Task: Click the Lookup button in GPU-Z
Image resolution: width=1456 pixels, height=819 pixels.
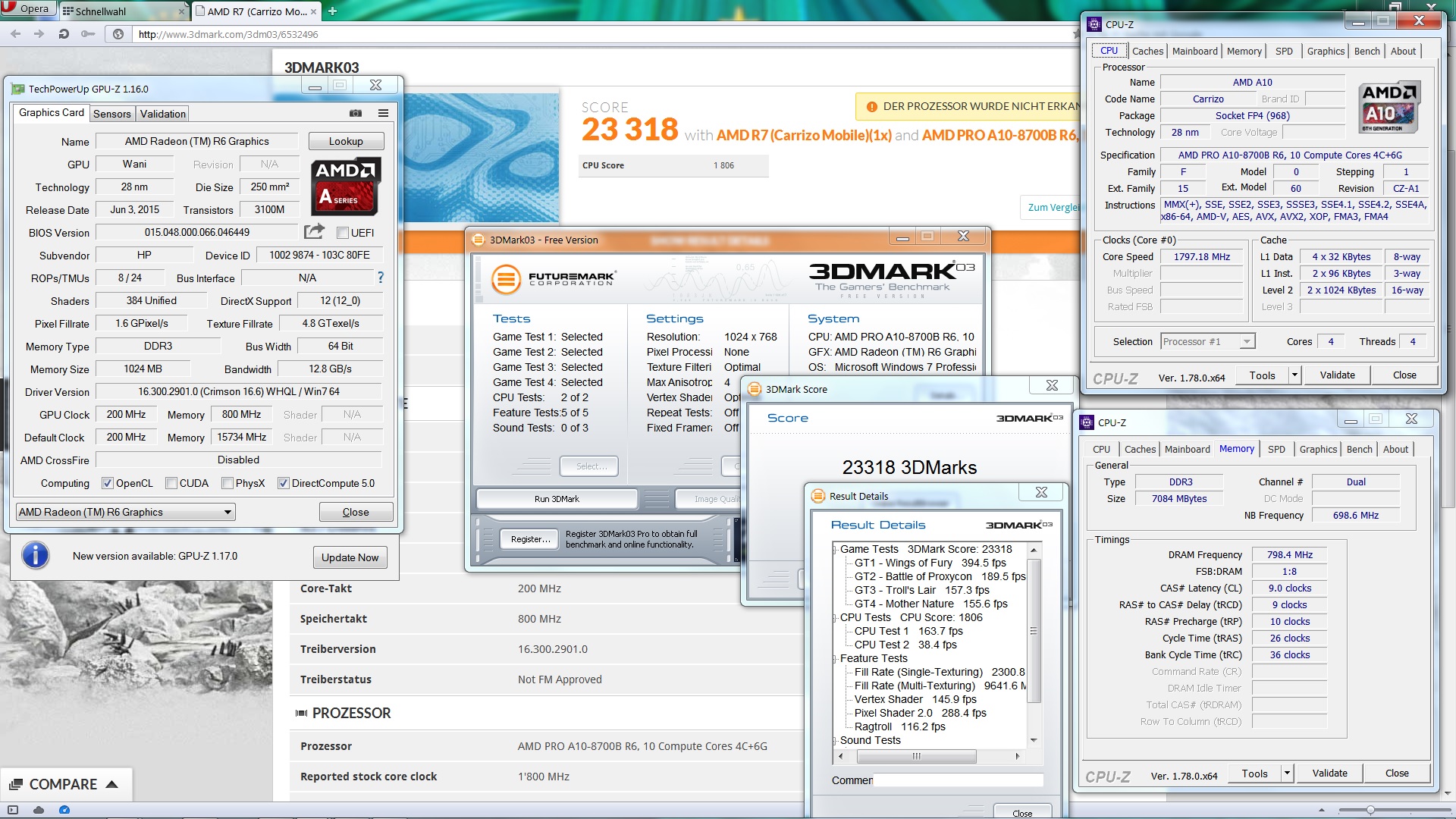Action: [x=346, y=142]
